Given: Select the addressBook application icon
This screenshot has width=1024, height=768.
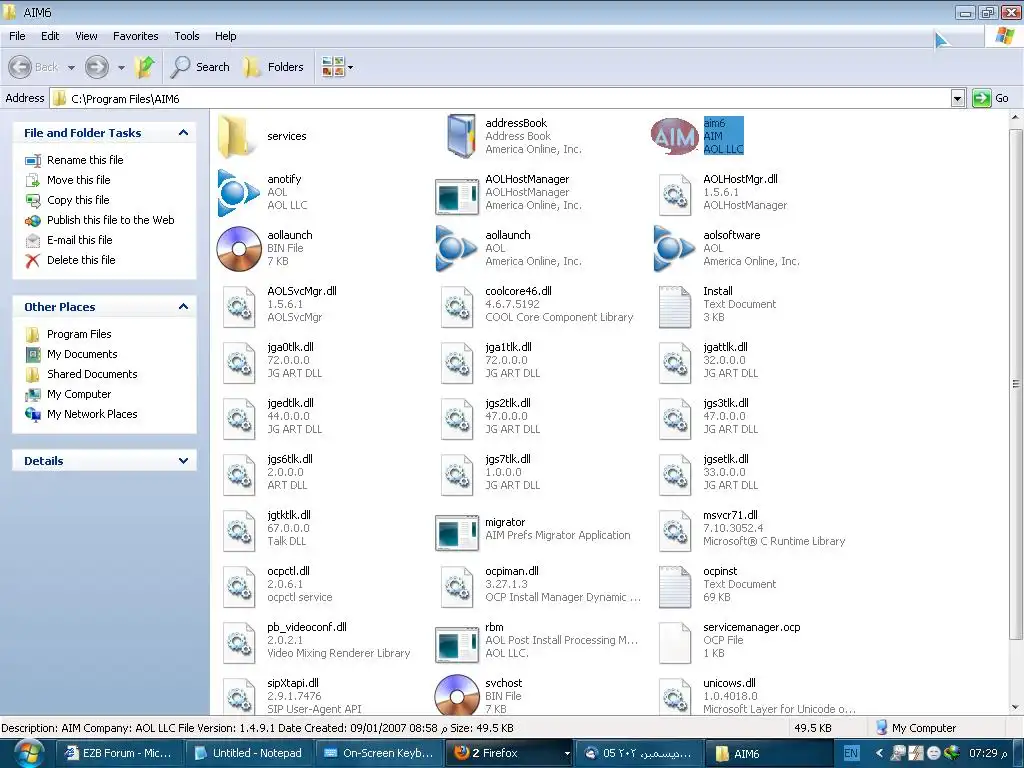Looking at the screenshot, I should 461,136.
